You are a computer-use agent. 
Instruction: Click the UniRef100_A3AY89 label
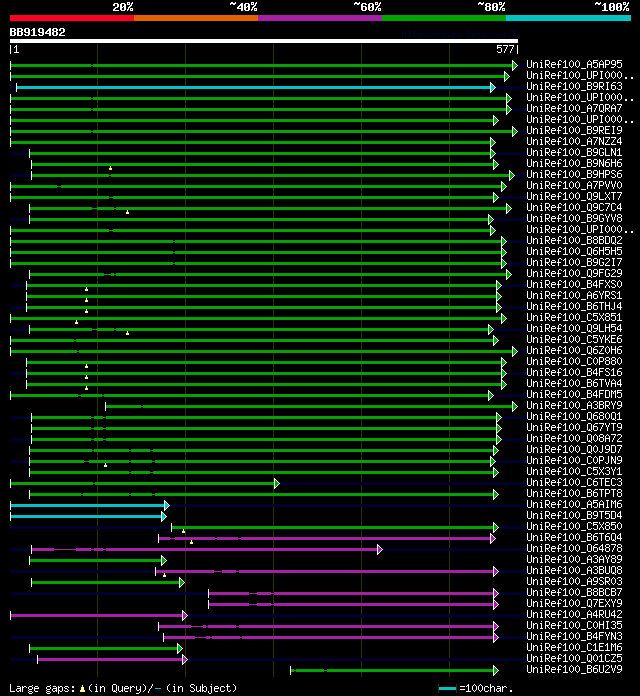[x=574, y=559]
